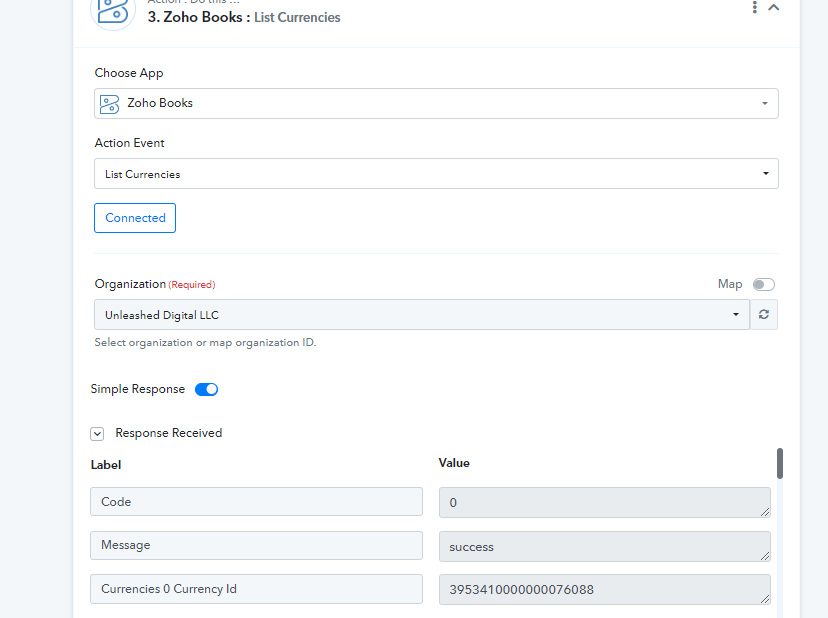828x618 pixels.
Task: Click the Connected button
Action: tap(135, 218)
